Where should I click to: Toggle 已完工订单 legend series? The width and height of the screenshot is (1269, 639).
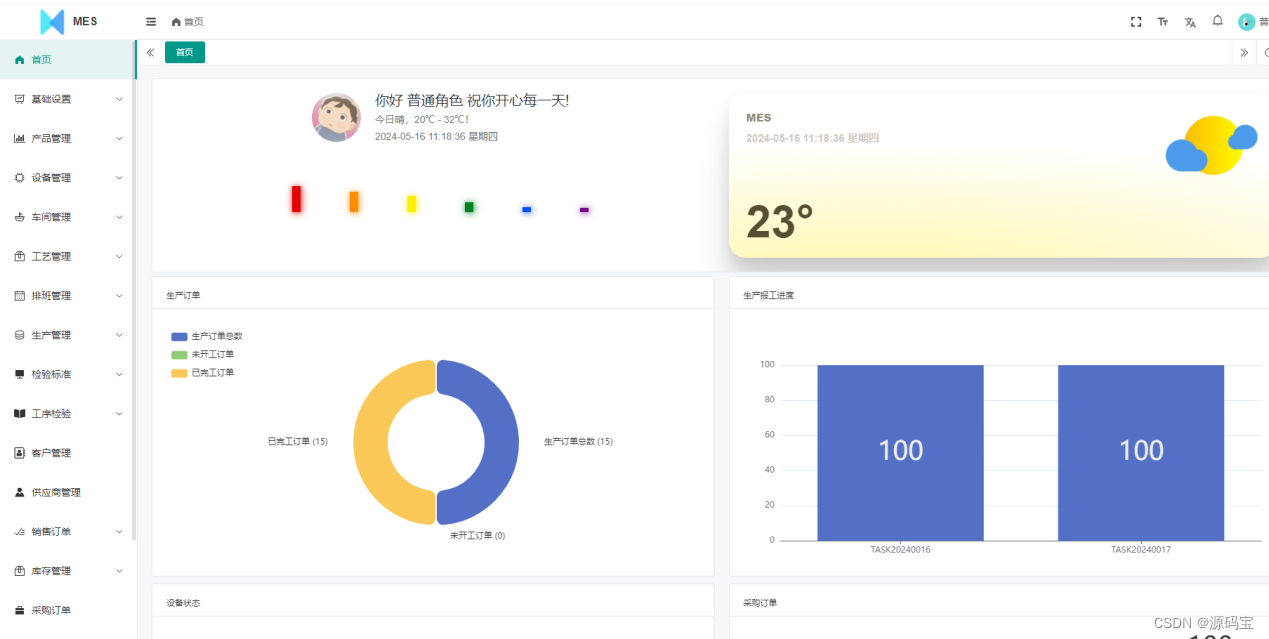pos(203,372)
